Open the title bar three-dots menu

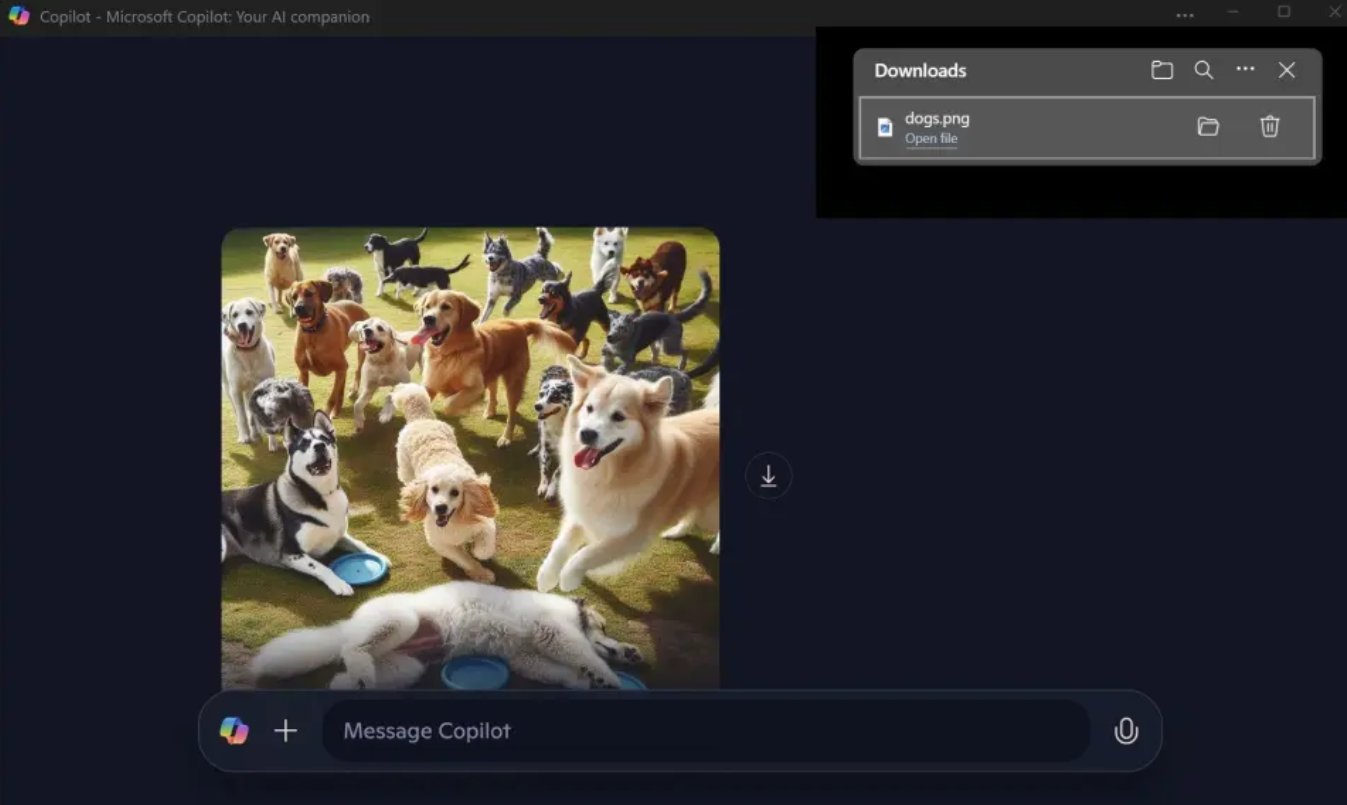(1185, 15)
